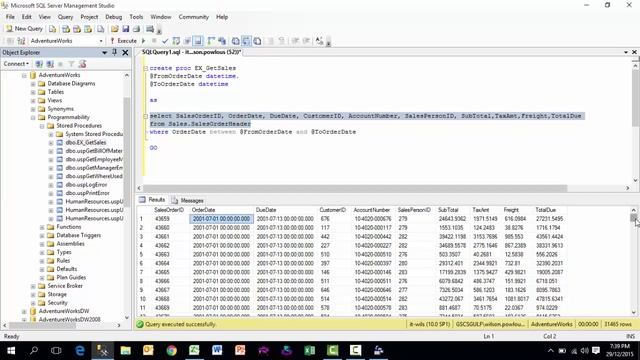Click the query editor horizontal scrollbar
Viewport: 640px width, 360px height.
(355, 188)
